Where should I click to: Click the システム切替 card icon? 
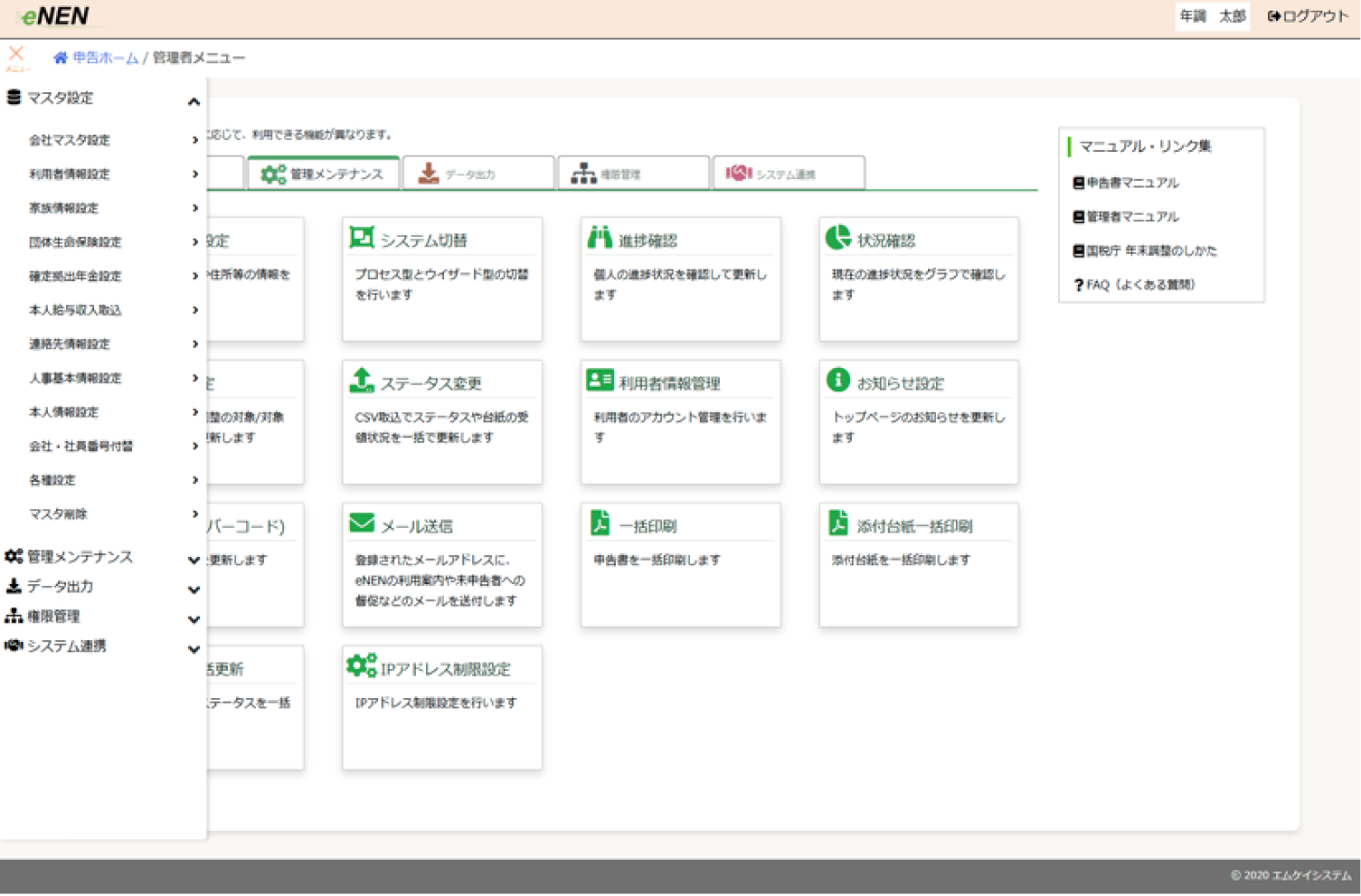(x=362, y=238)
